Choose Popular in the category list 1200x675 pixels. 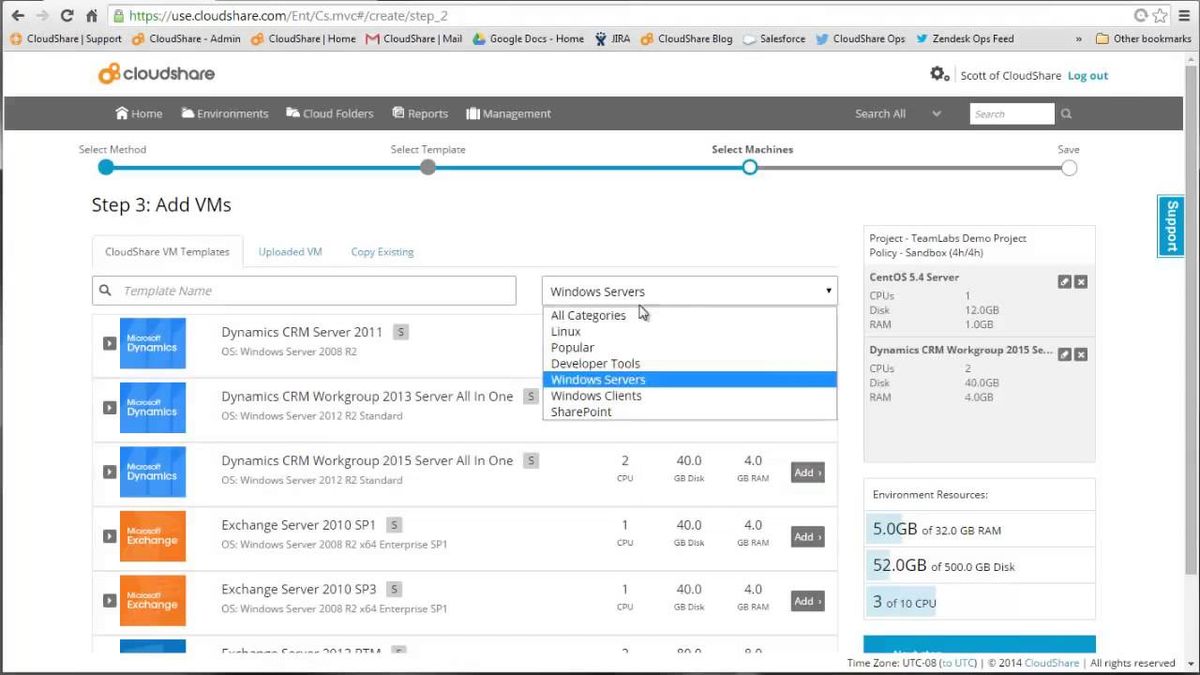(x=690, y=347)
